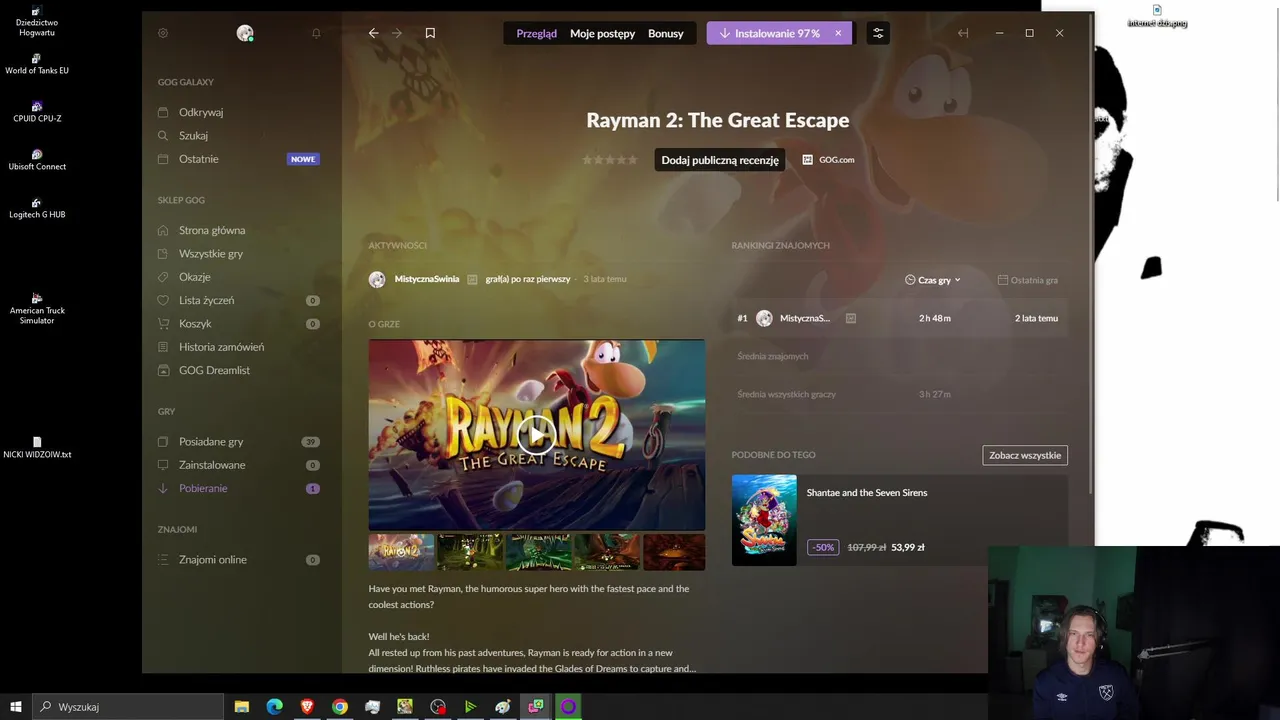Click Dodaj publiczną recenzję
This screenshot has height=720, width=1280.
point(720,160)
